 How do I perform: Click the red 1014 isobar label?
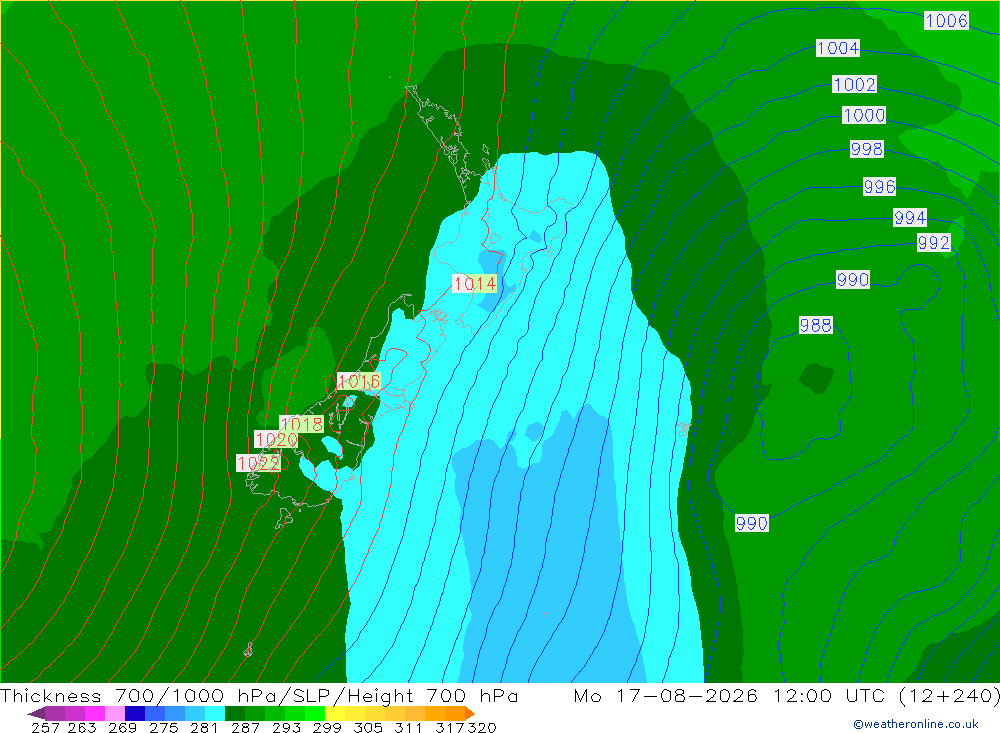coord(474,283)
